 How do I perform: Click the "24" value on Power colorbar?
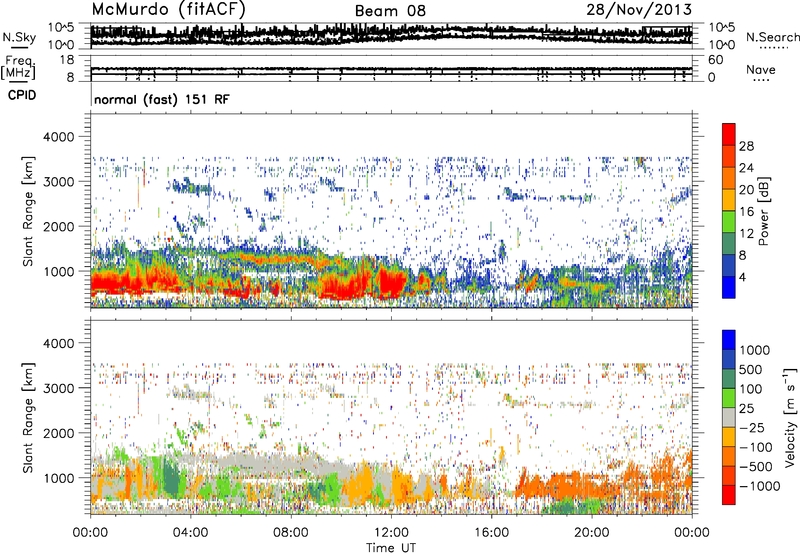coord(746,168)
